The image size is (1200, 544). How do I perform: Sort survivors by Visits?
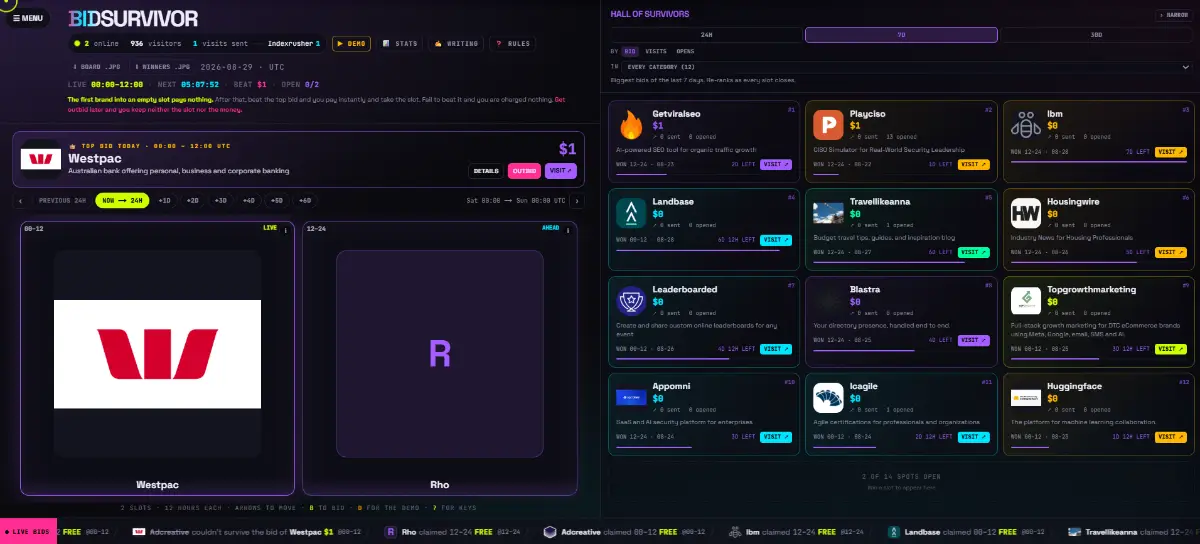point(656,50)
